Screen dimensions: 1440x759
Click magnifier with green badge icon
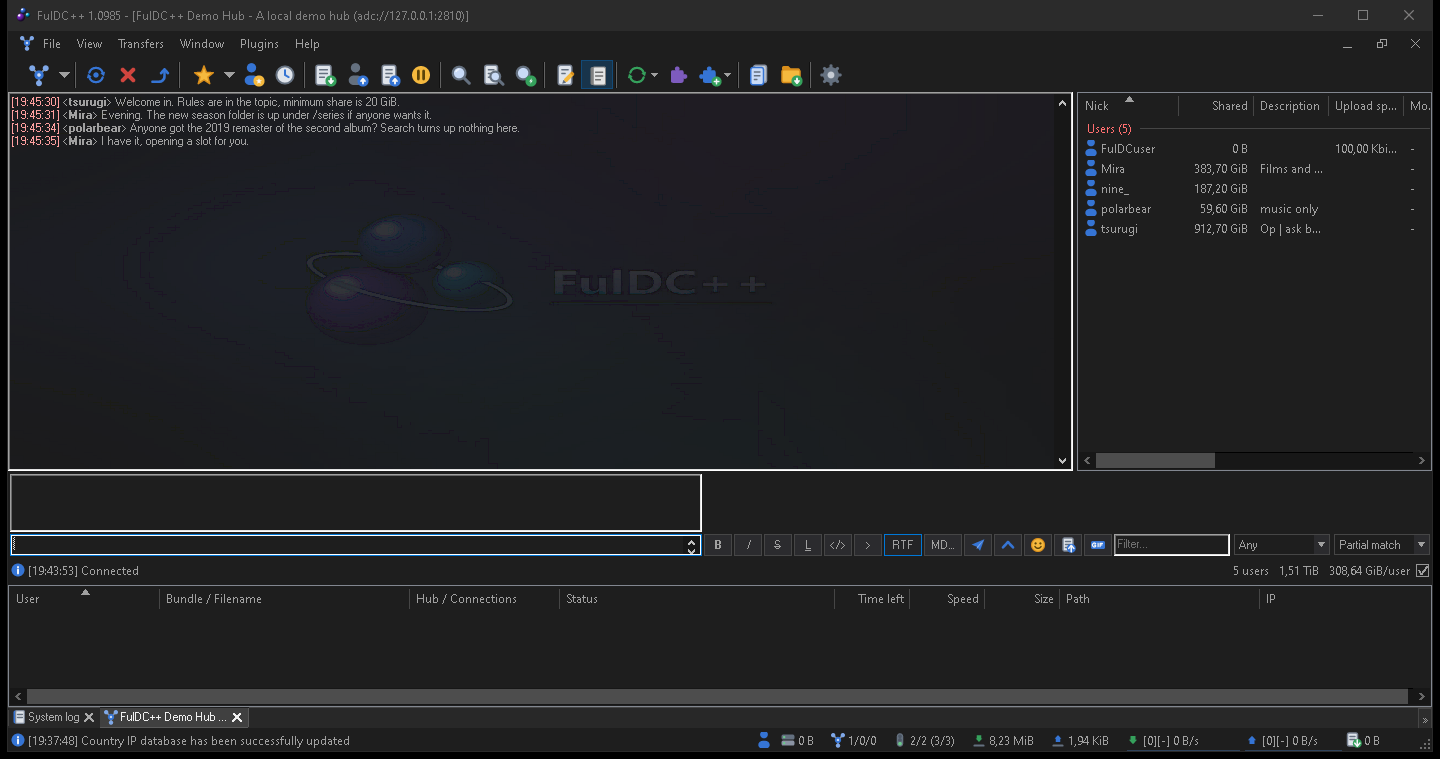(525, 75)
